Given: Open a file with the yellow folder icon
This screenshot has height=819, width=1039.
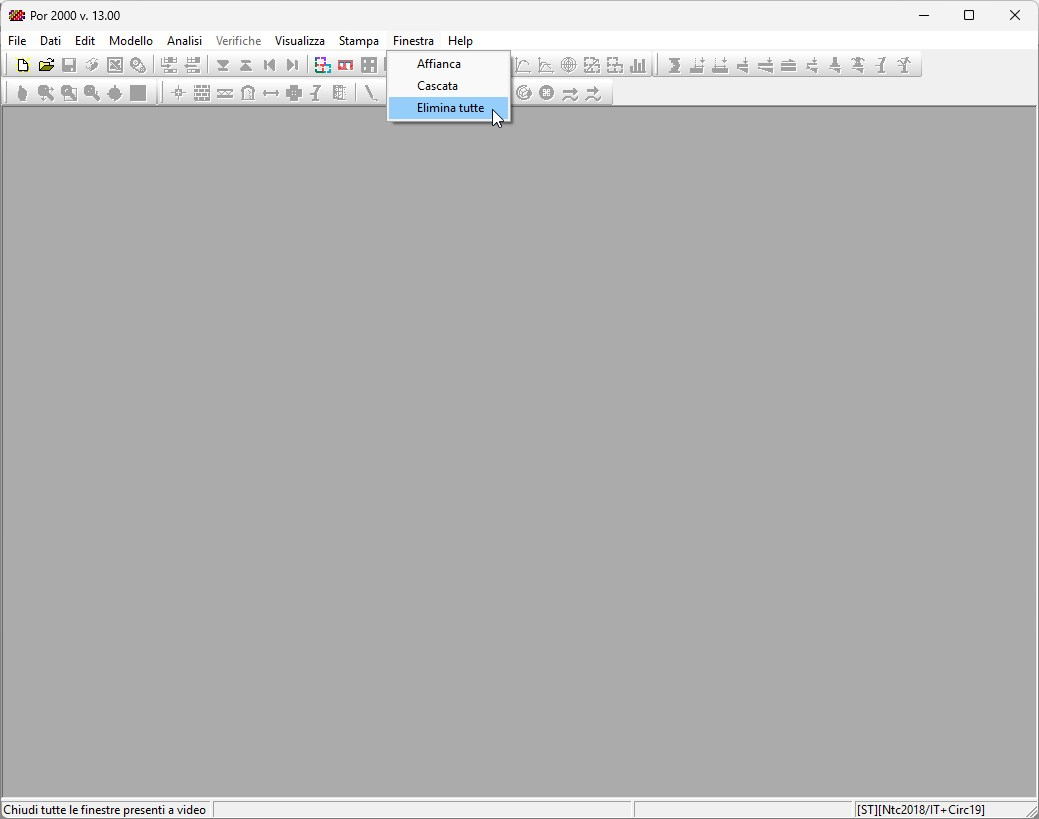Looking at the screenshot, I should click(46, 66).
